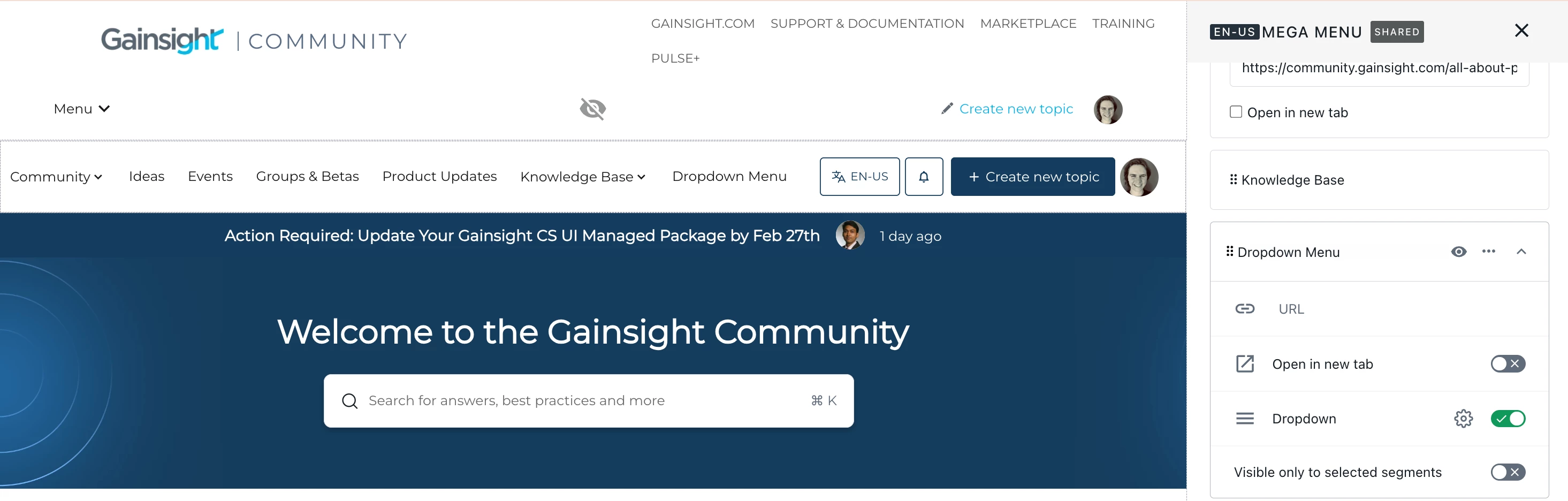Open the GAINSIGHT.COM link
This screenshot has width=1568, height=501.
coord(703,24)
